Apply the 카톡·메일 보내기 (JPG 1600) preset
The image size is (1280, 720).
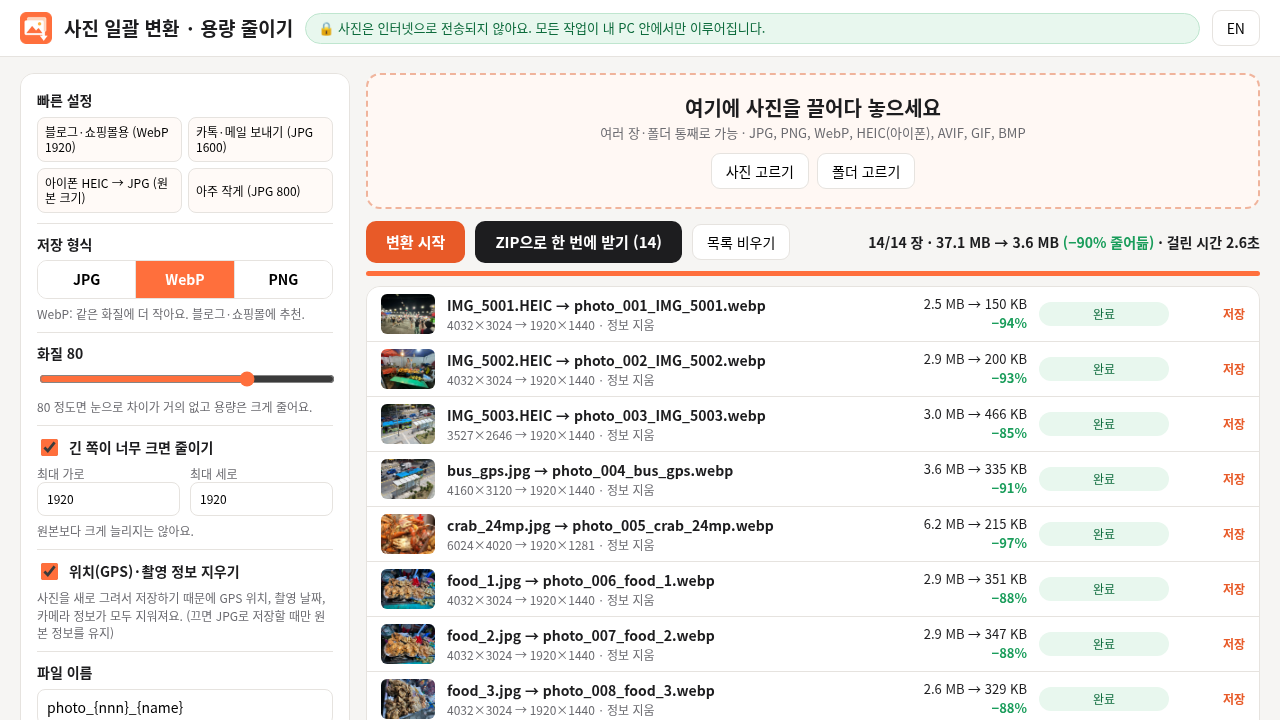pyautogui.click(x=260, y=139)
